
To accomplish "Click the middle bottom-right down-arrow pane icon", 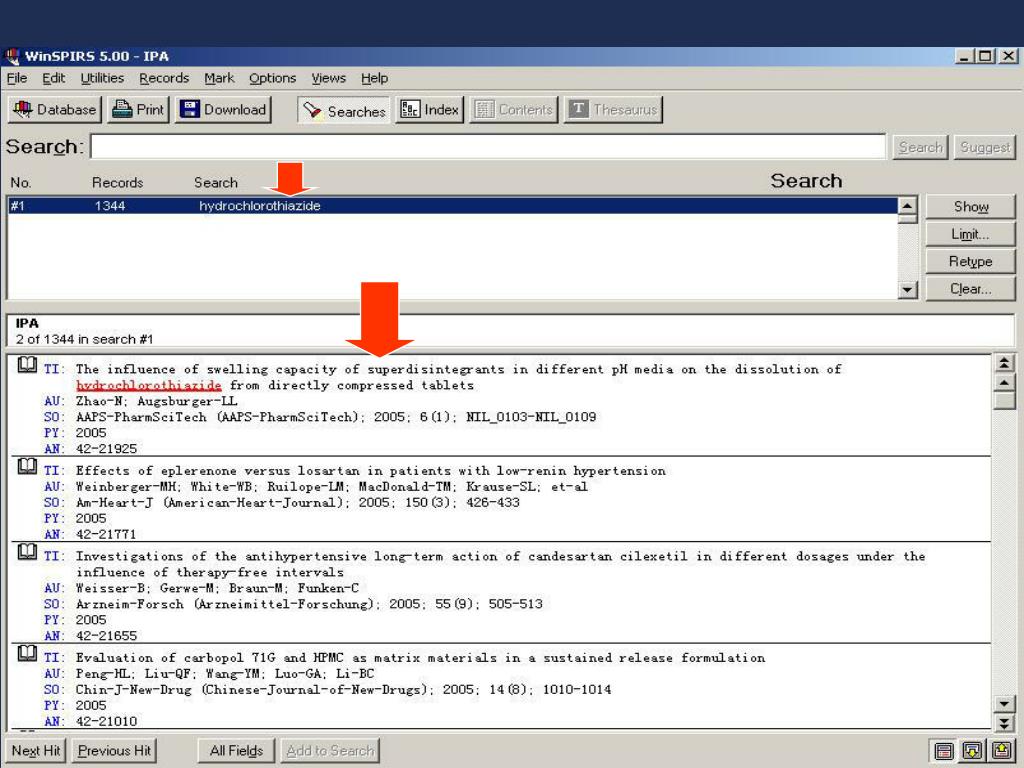I will tap(972, 752).
